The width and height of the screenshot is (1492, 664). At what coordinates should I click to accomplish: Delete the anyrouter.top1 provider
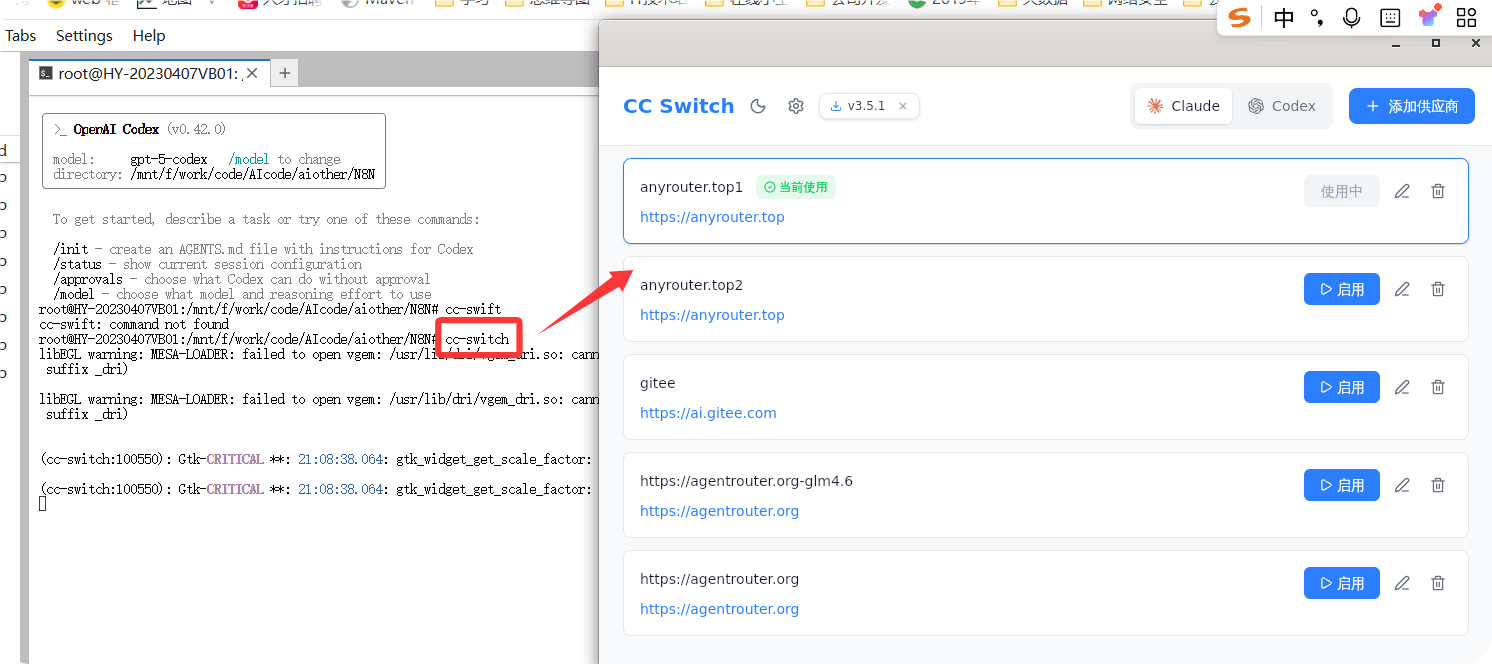tap(1438, 191)
